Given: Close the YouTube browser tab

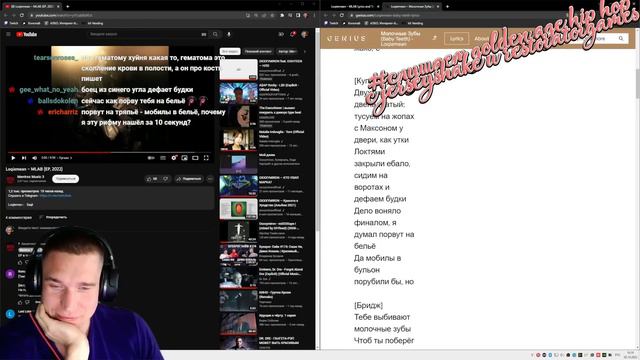Looking at the screenshot, I should (58, 7).
